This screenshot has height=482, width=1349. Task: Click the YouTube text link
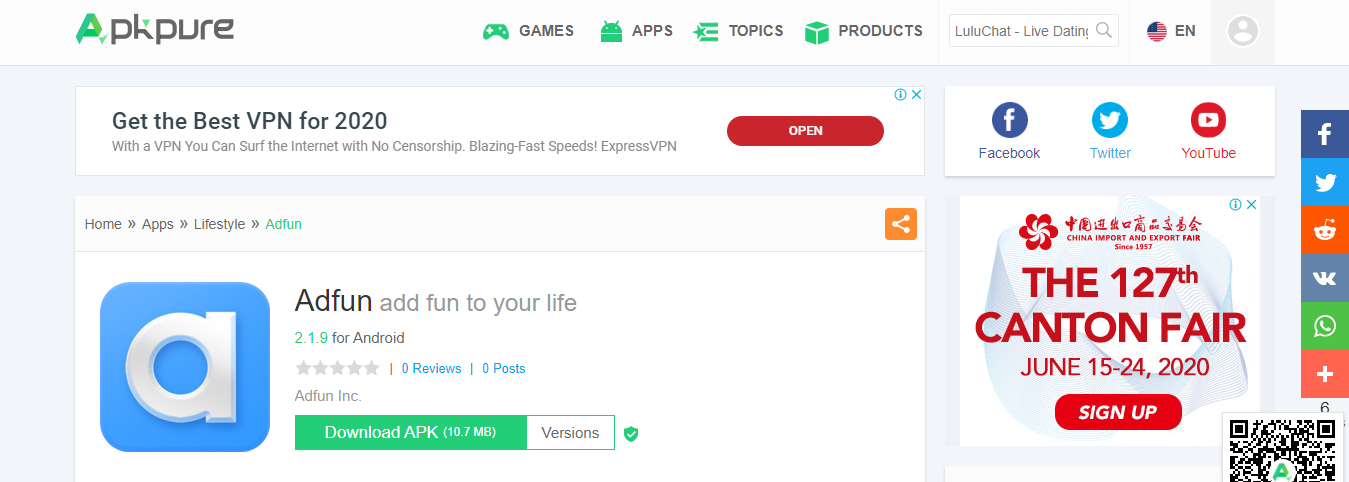pyautogui.click(x=1208, y=153)
